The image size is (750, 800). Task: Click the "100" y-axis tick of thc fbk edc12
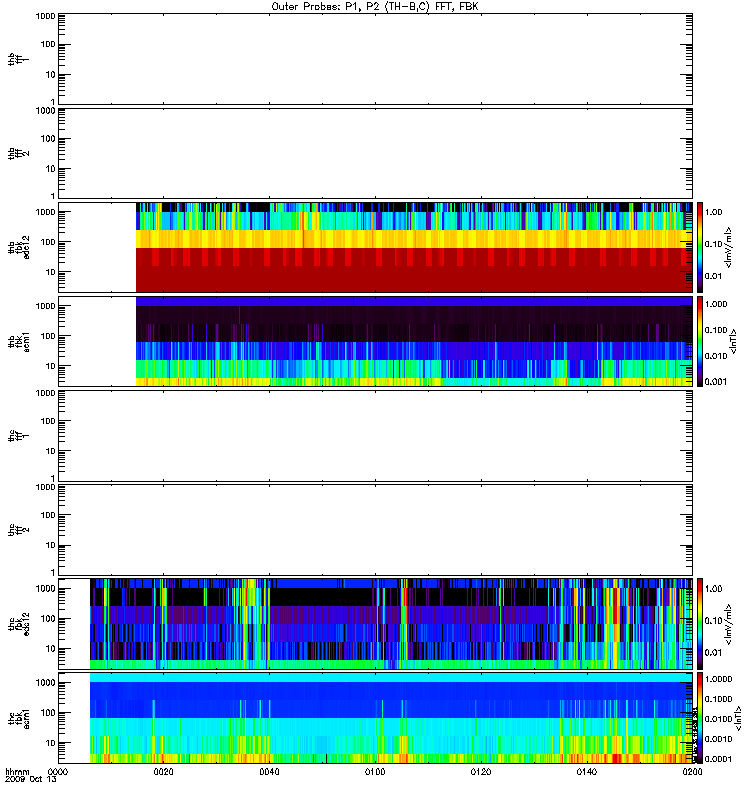coord(48,619)
